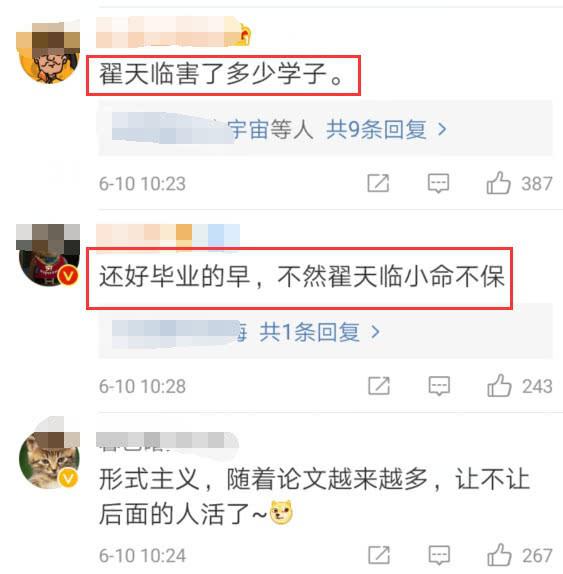Open the second commenter's verified avatar
The image size is (563, 574).
coord(48,255)
